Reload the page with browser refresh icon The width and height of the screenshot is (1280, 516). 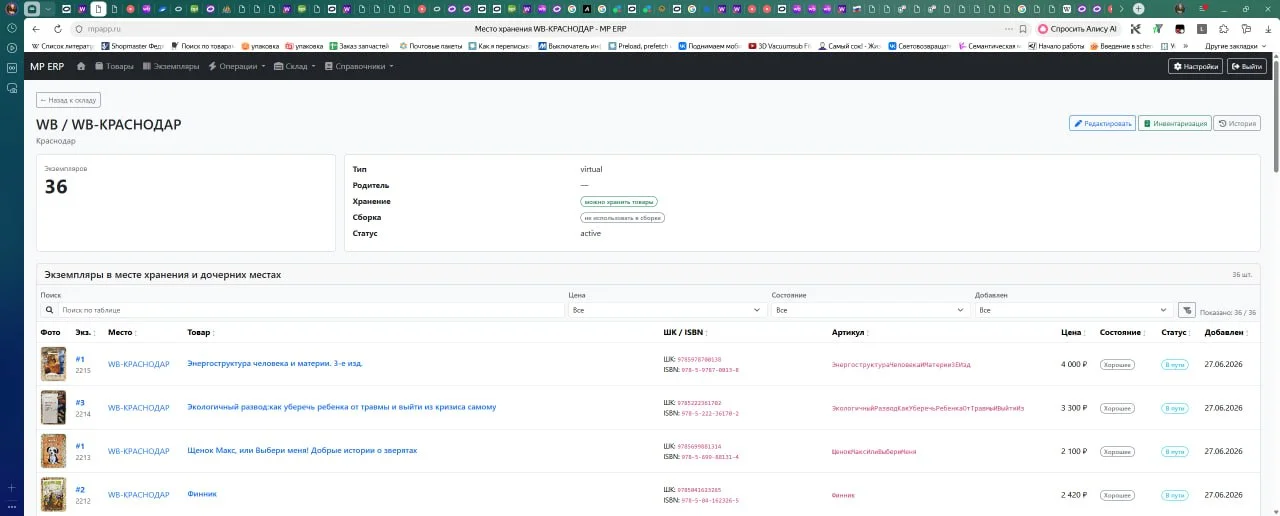(57, 29)
